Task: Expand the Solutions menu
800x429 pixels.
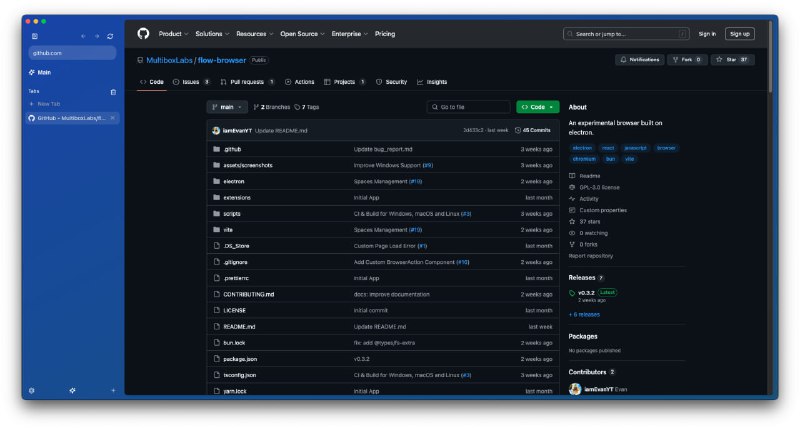Action: point(212,34)
